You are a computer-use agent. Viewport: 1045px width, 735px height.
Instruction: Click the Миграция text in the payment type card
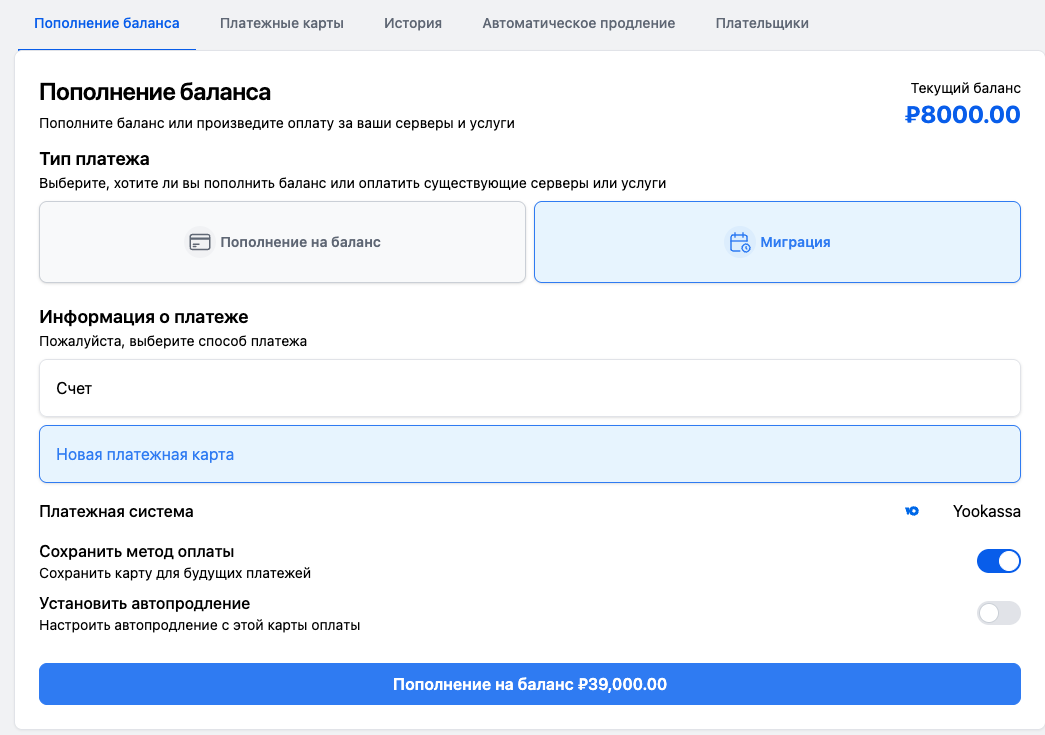(x=795, y=242)
